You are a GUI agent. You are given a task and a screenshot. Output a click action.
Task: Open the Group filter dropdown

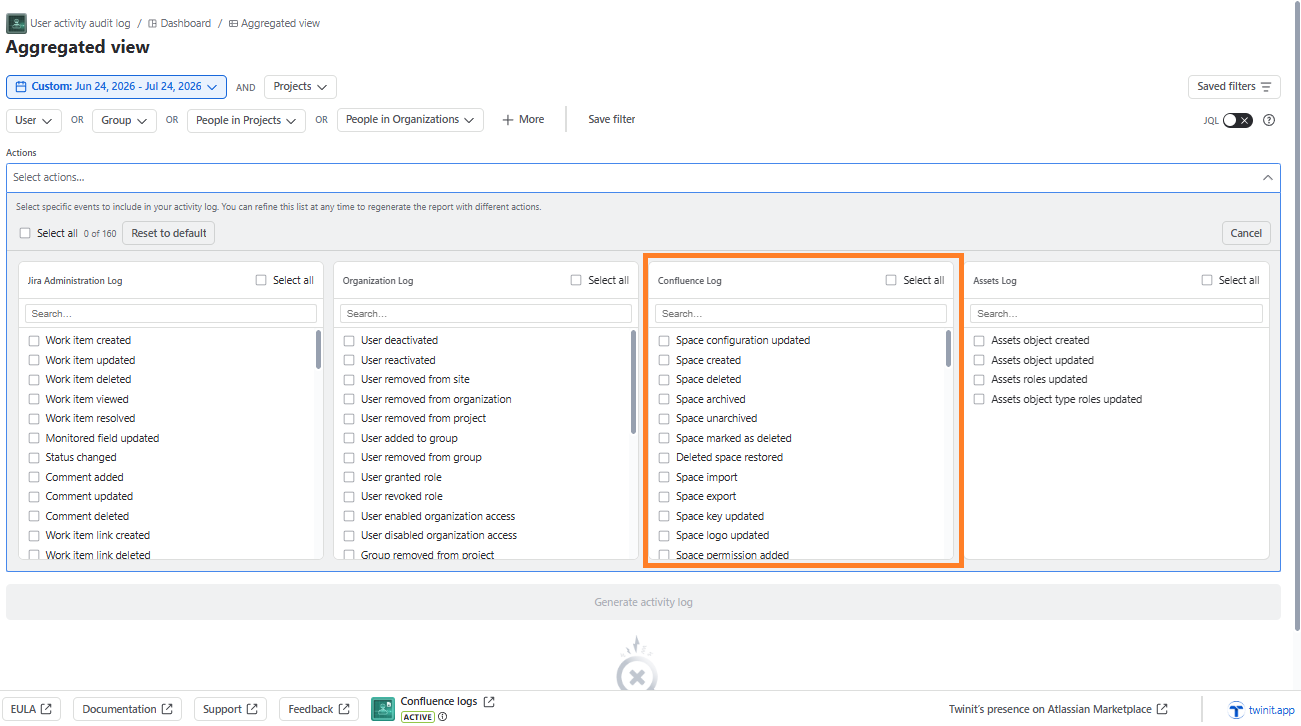coord(124,120)
